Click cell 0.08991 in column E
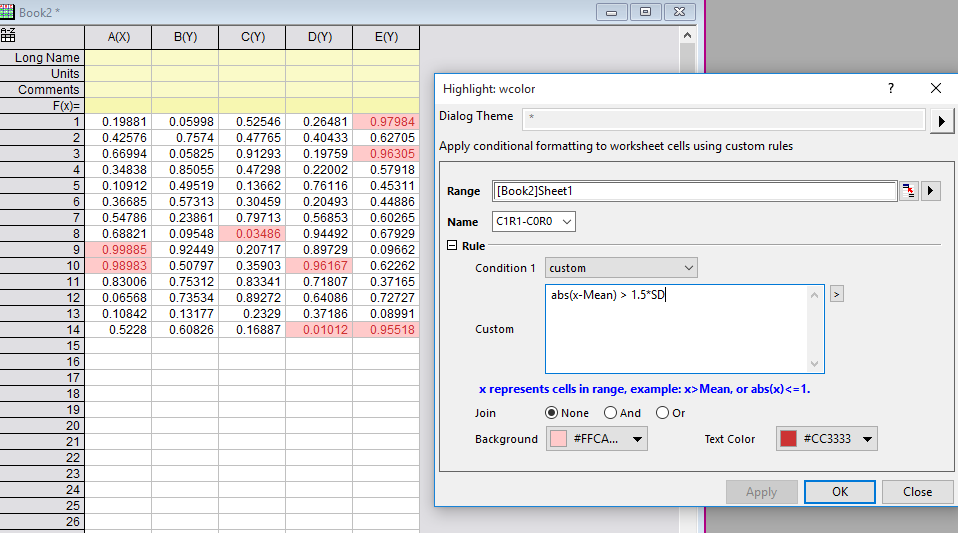 click(386, 314)
